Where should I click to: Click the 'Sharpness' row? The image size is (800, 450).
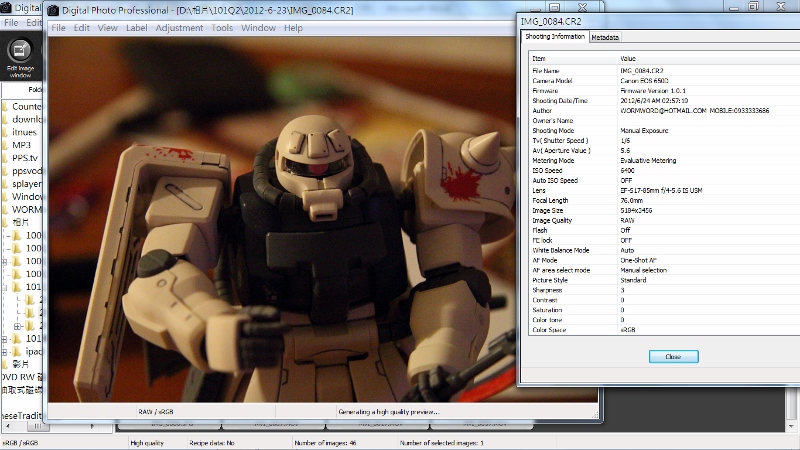point(664,290)
